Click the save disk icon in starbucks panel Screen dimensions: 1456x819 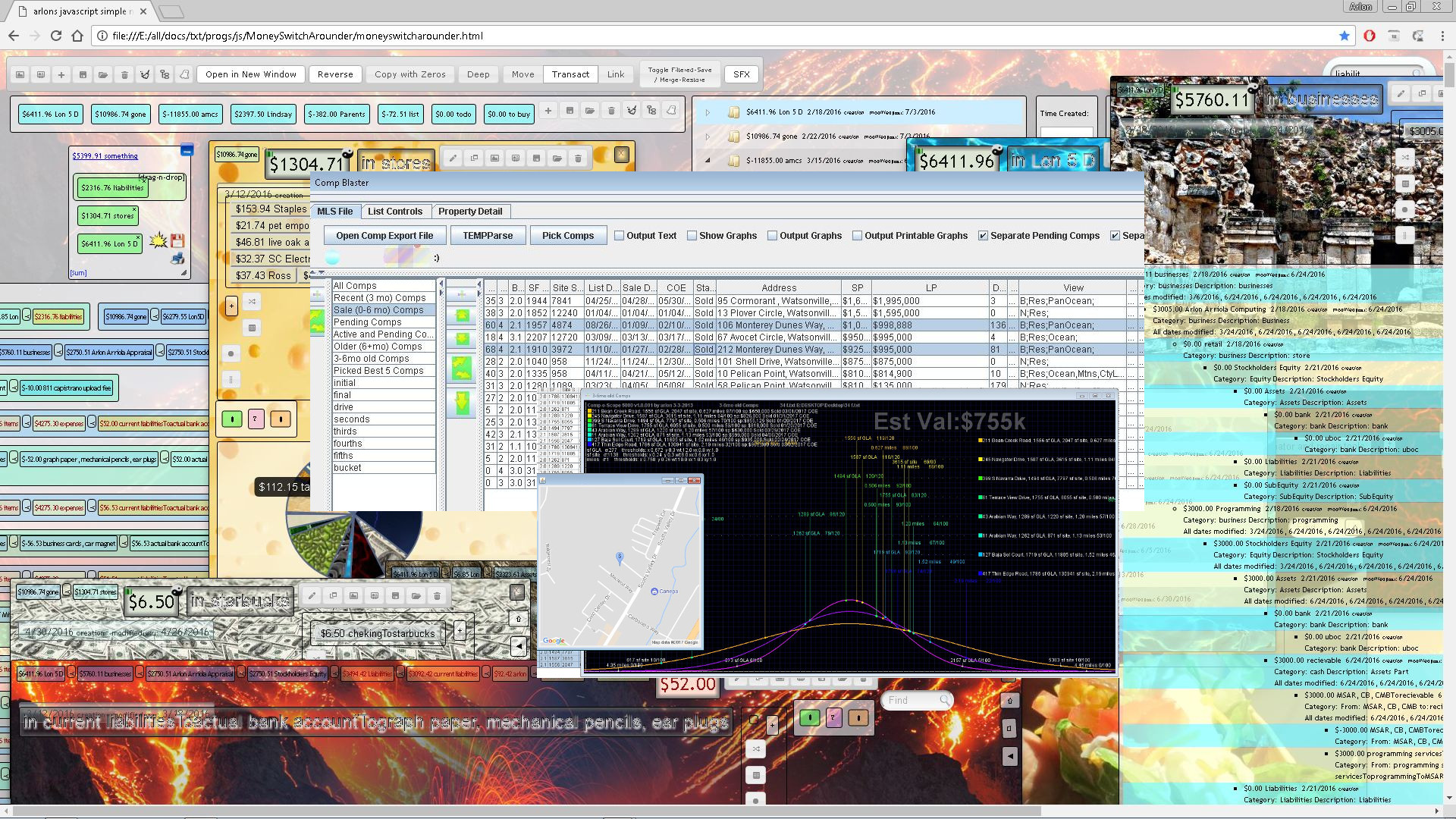coord(395,596)
